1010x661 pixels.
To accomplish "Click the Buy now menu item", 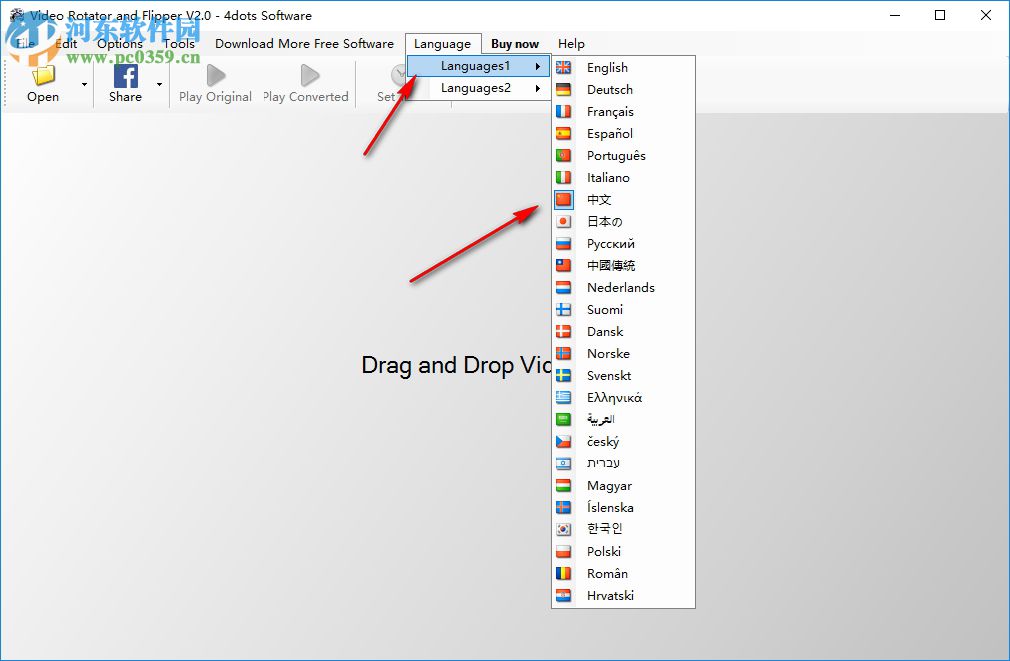I will tap(515, 44).
